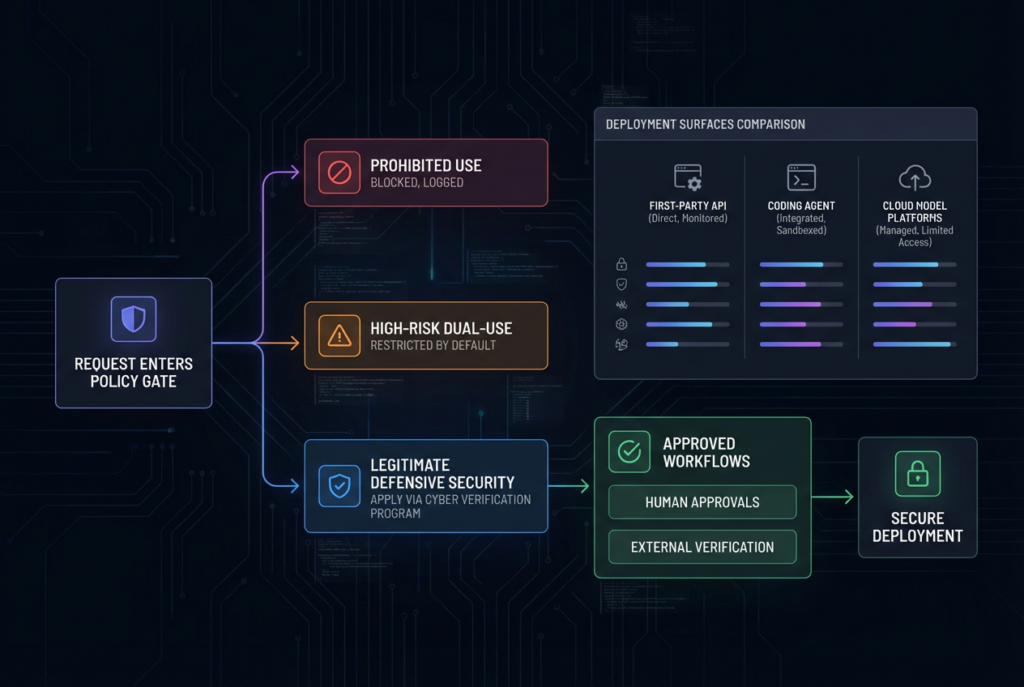Click the green checkmark Approved Workflows icon
Viewport: 1024px width, 687px height.
pyautogui.click(x=629, y=452)
